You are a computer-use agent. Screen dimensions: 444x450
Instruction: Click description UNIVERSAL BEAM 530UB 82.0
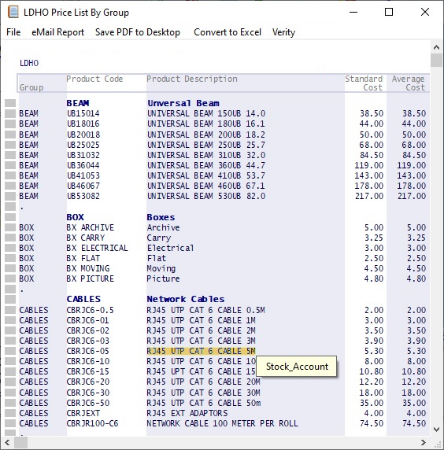[206, 196]
